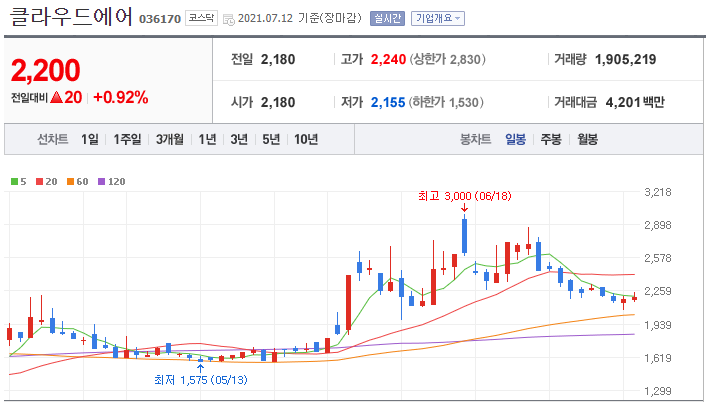Viewport: 706px width, 402px height.
Task: Select the 1일 line chart period
Action: [x=90, y=139]
